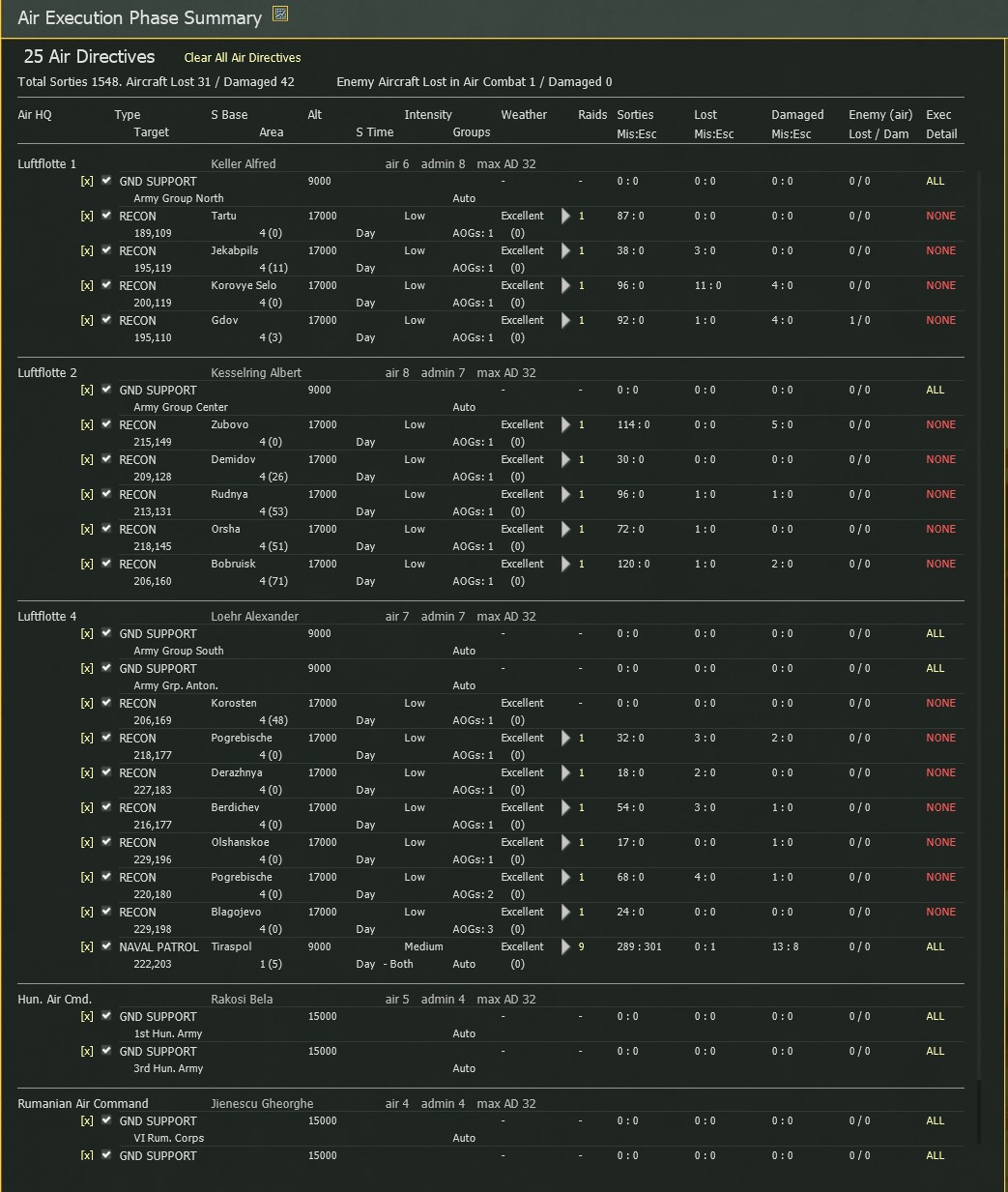Expand the Zubovo raid triangle

pyautogui.click(x=566, y=425)
